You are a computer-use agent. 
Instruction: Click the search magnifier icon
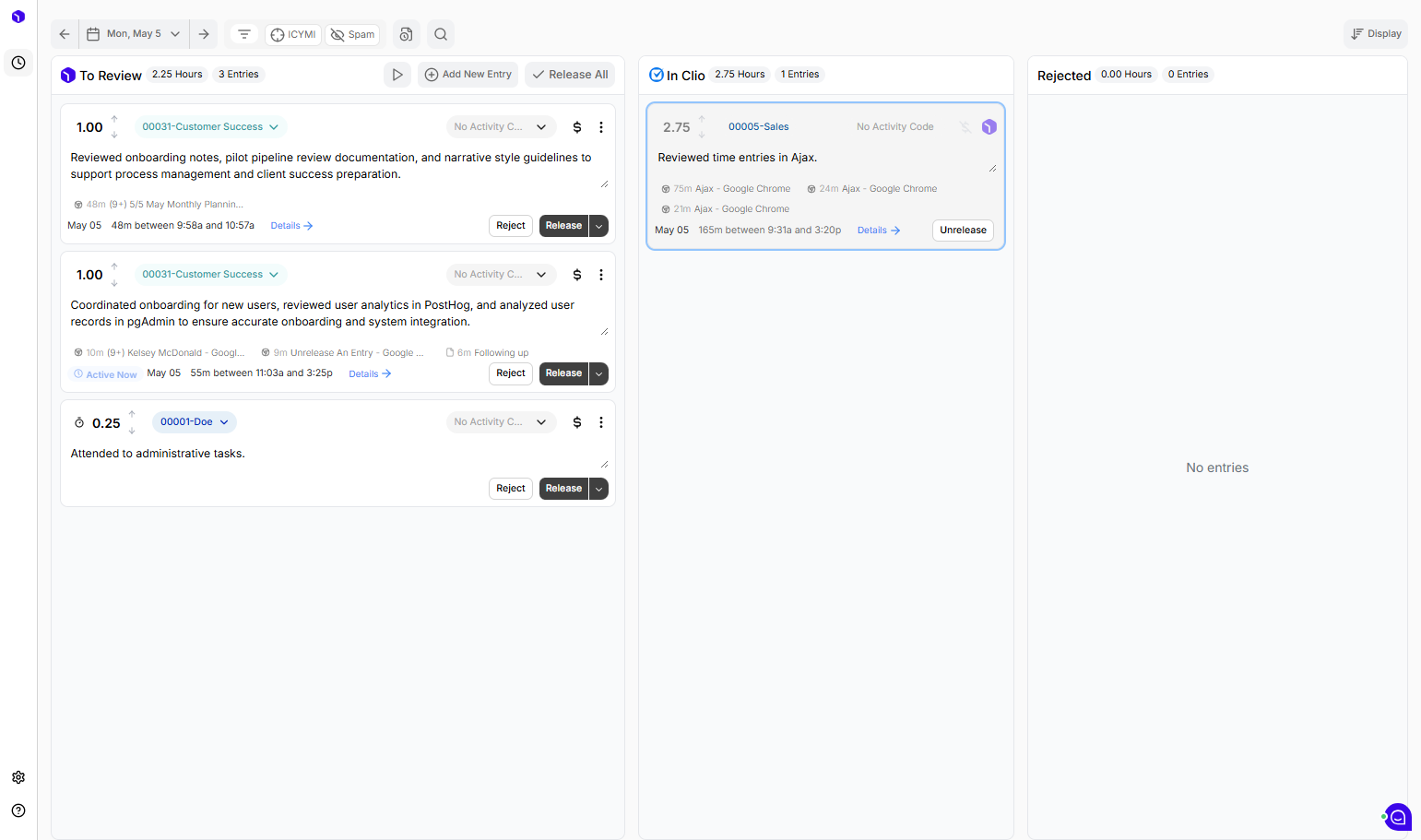pos(441,34)
